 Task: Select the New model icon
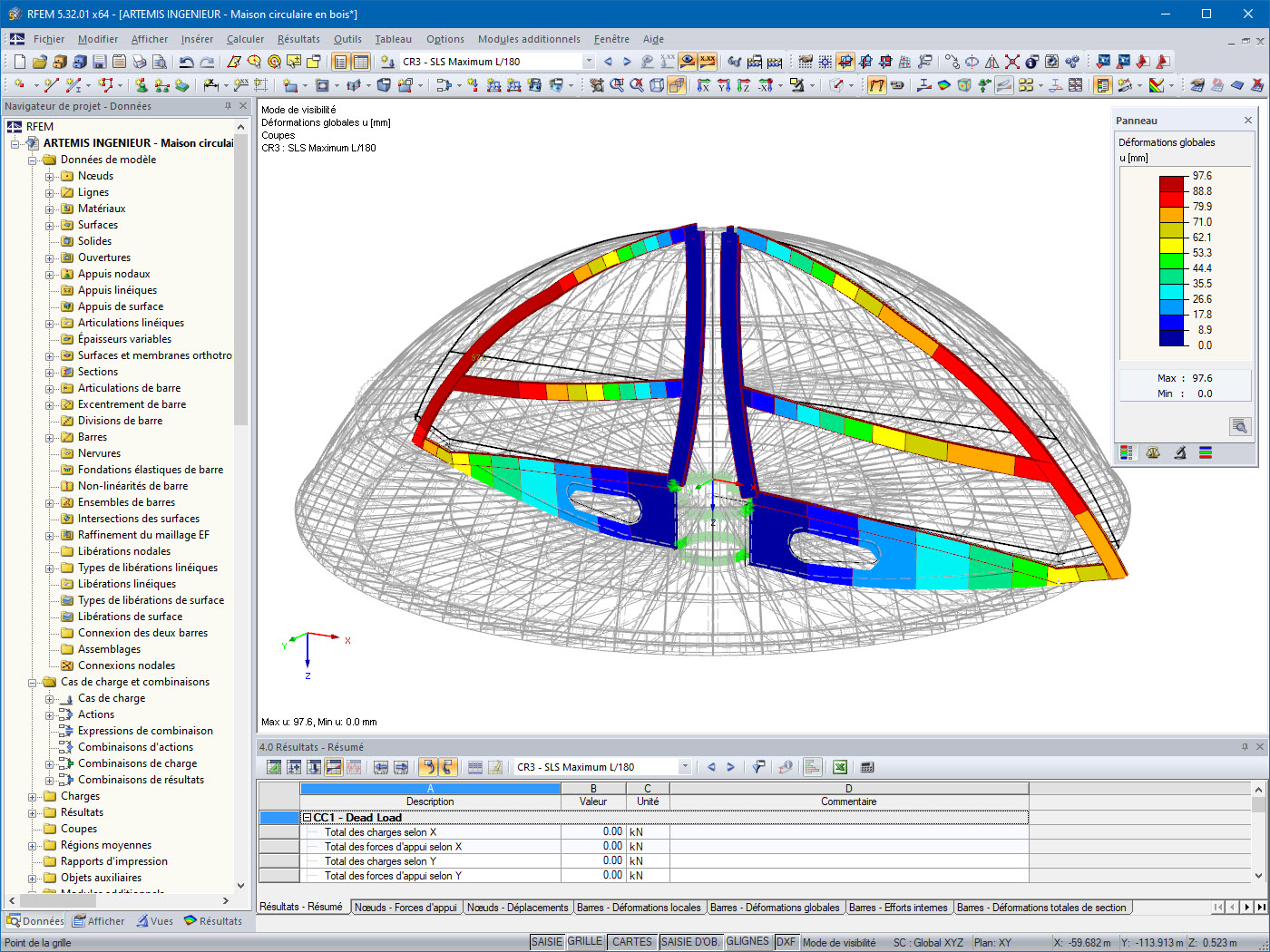(x=20, y=62)
